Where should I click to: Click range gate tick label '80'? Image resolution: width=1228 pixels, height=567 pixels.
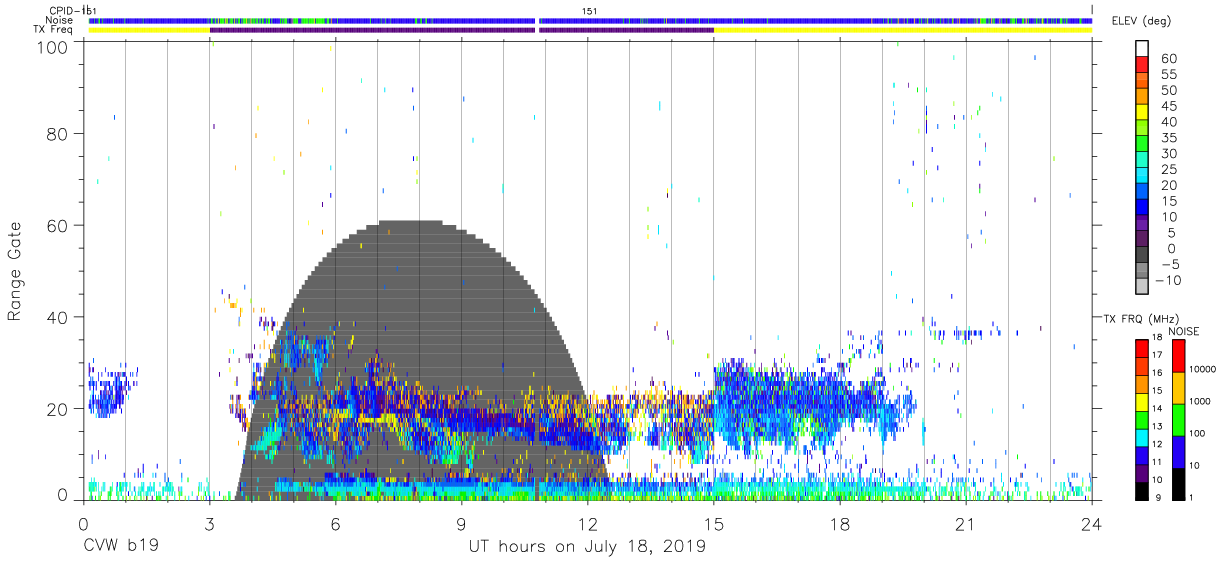(57, 133)
